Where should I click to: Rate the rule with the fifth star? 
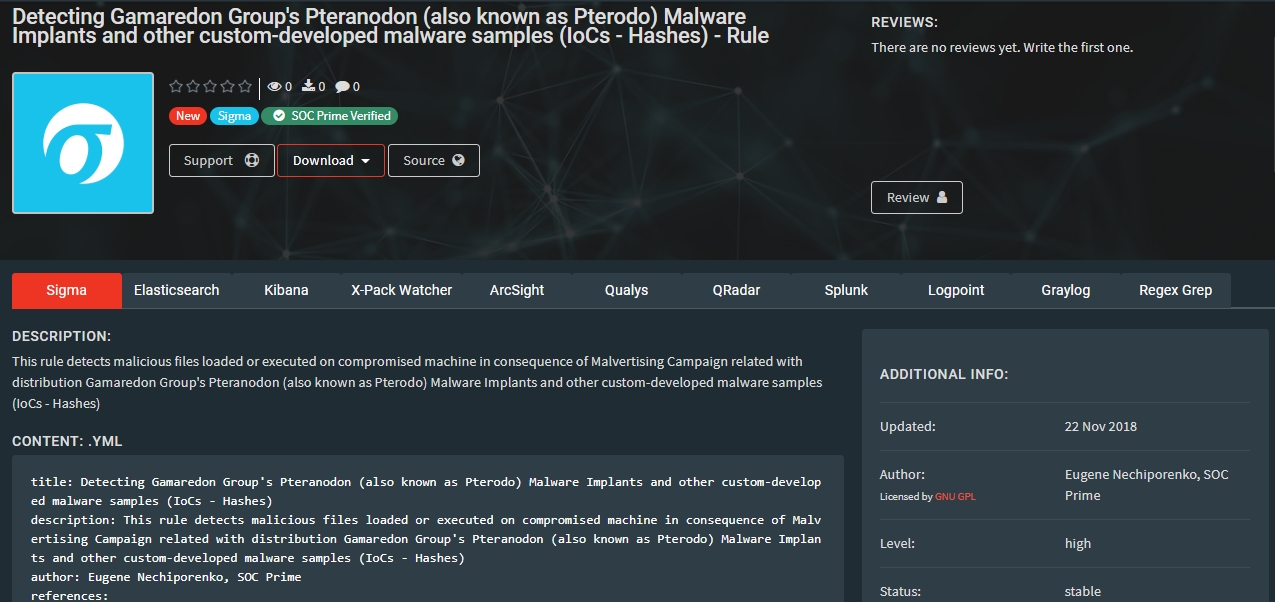pos(245,87)
